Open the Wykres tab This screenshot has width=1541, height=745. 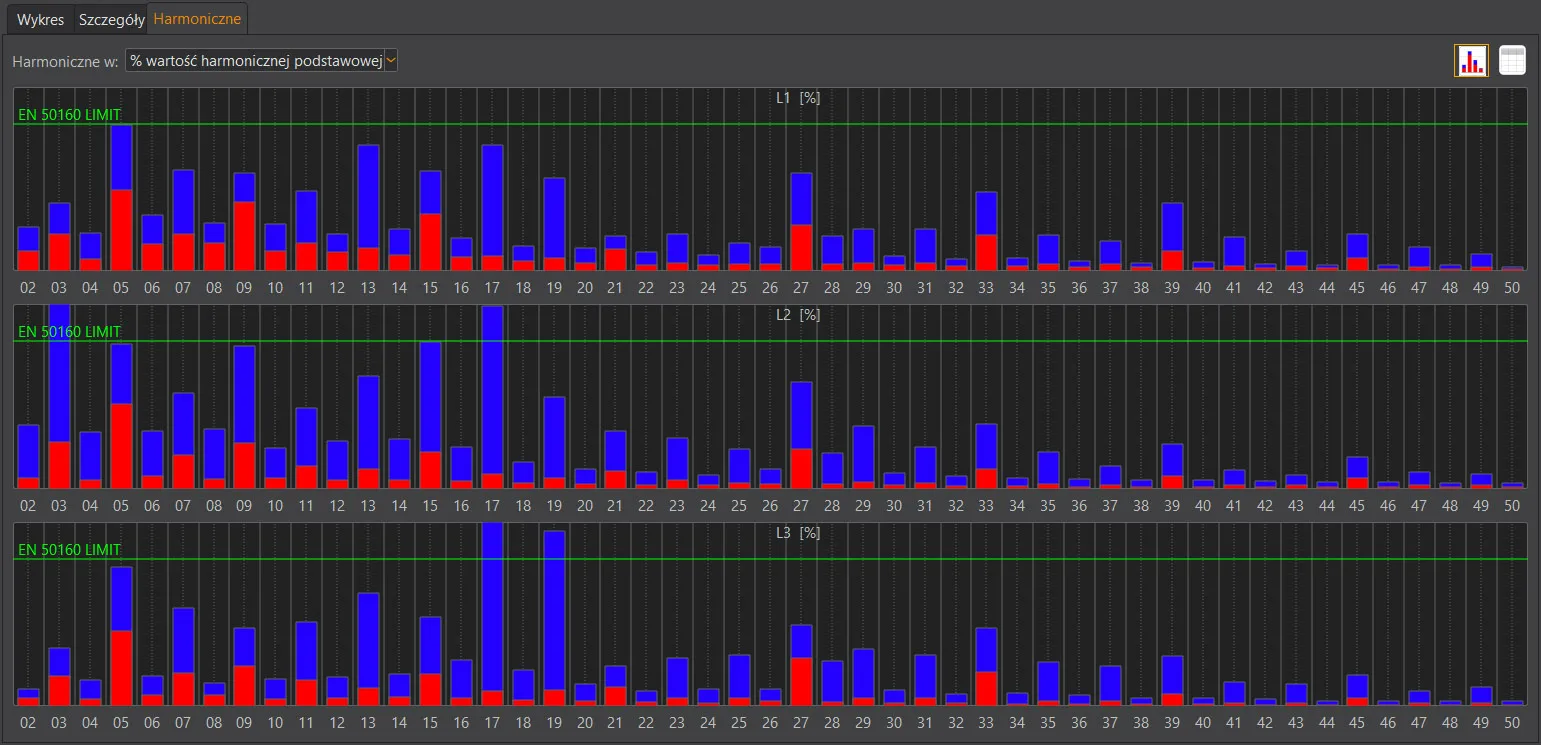pyautogui.click(x=41, y=19)
